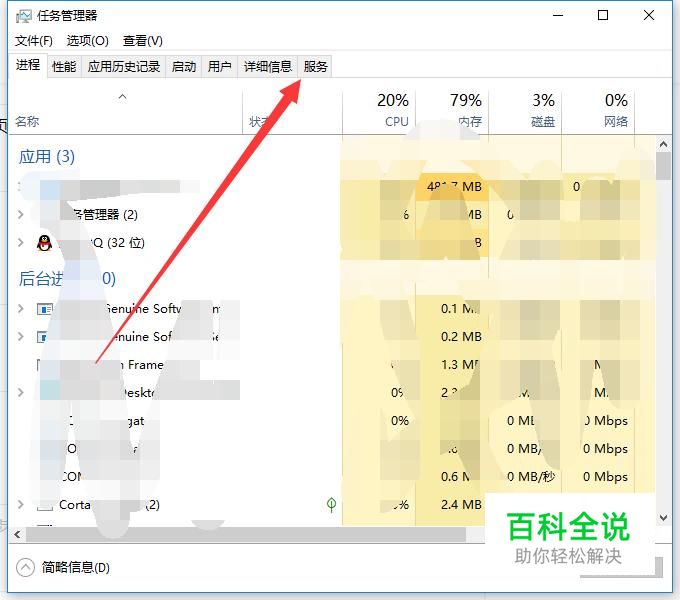680x600 pixels.
Task: Switch to the 启动 tab
Action: pyautogui.click(x=184, y=67)
